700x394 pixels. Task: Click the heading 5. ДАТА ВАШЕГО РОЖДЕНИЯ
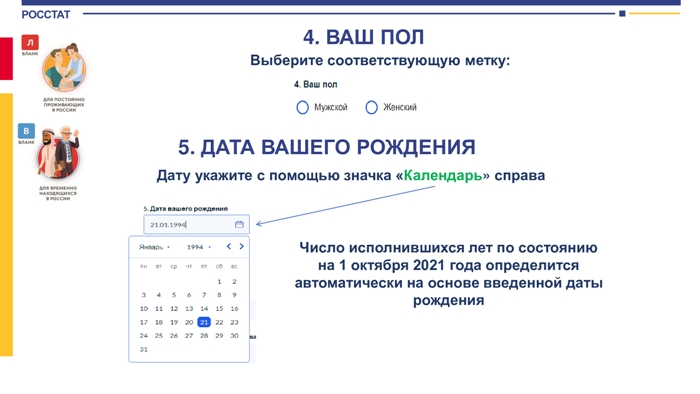click(x=327, y=147)
